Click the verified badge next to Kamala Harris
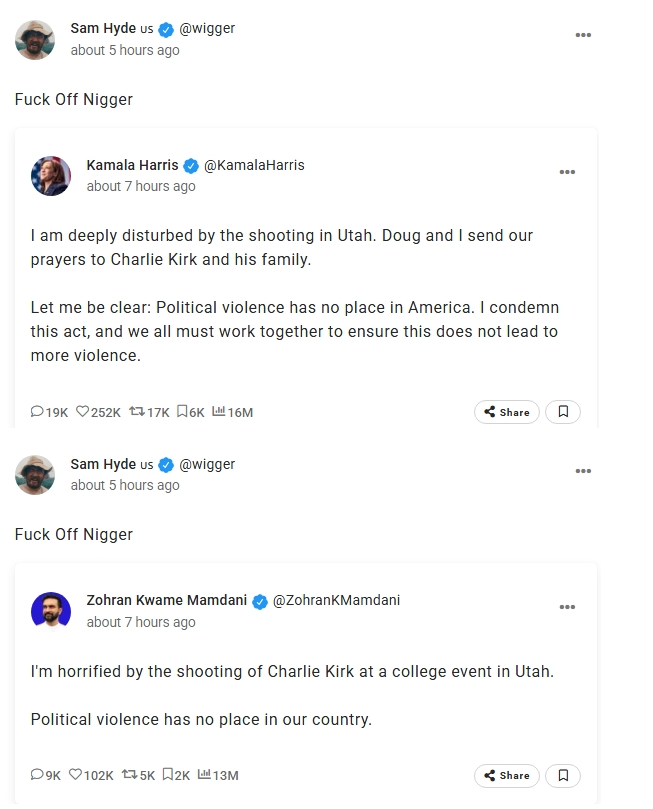 (191, 166)
